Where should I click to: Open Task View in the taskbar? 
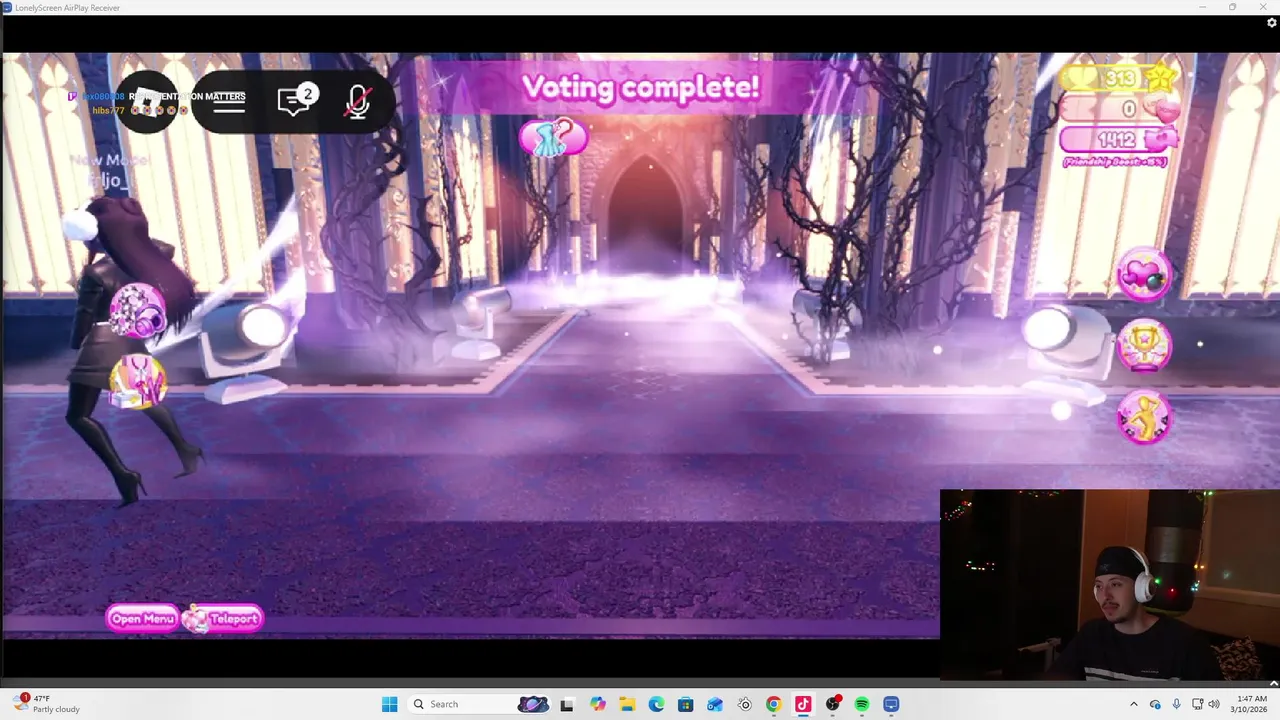point(567,704)
